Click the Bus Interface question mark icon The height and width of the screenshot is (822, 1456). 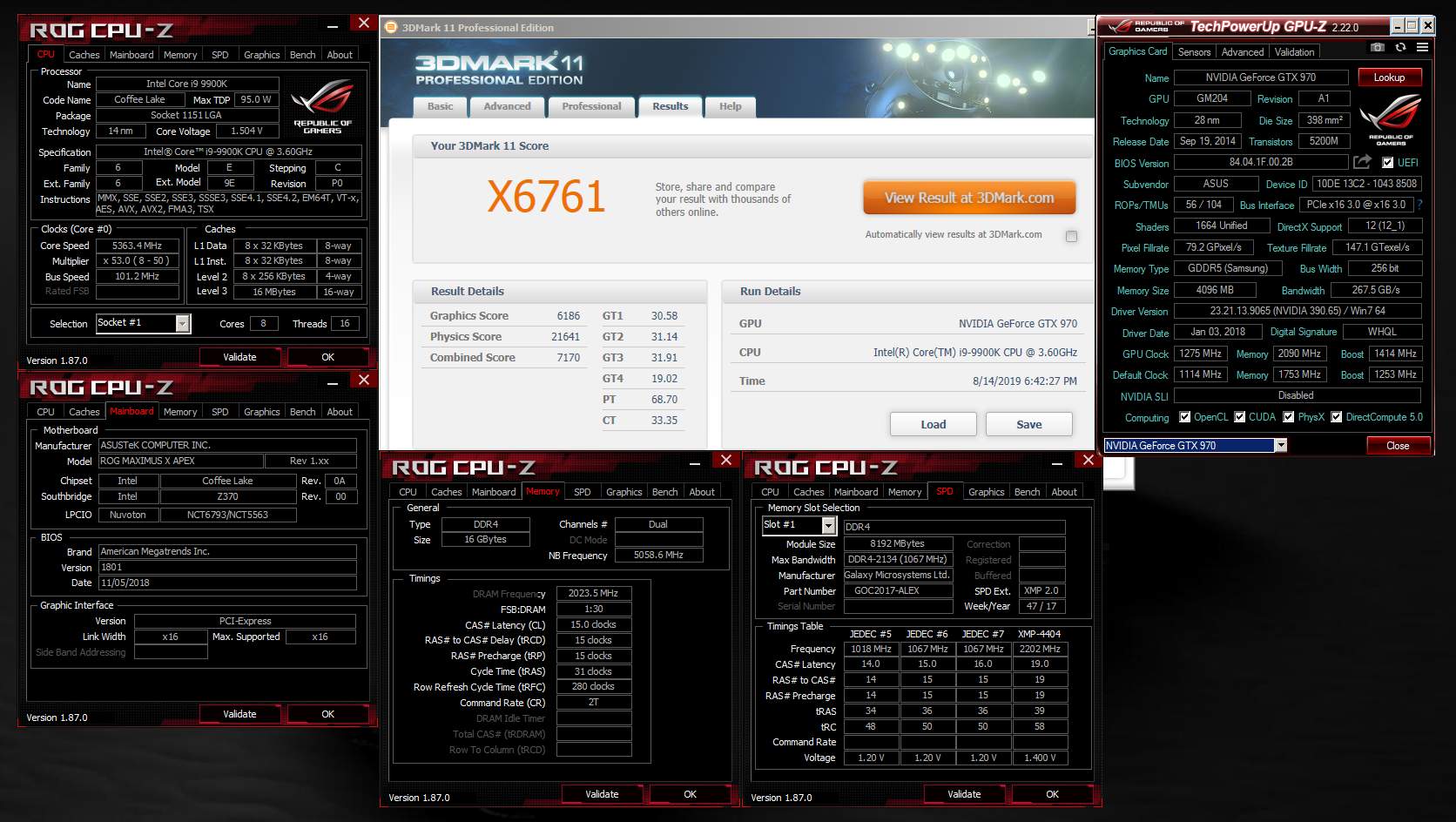click(1419, 205)
